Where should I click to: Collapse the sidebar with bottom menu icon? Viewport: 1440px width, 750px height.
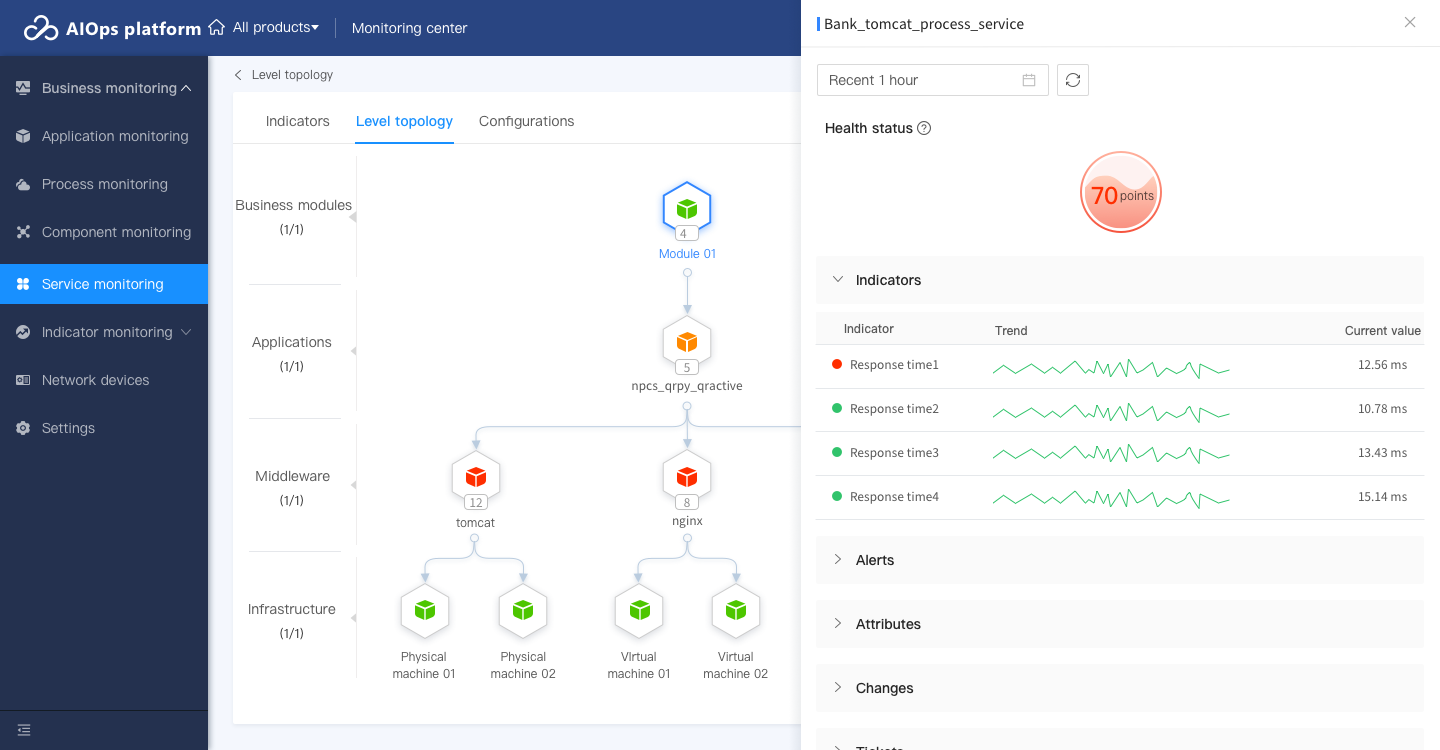tap(24, 730)
